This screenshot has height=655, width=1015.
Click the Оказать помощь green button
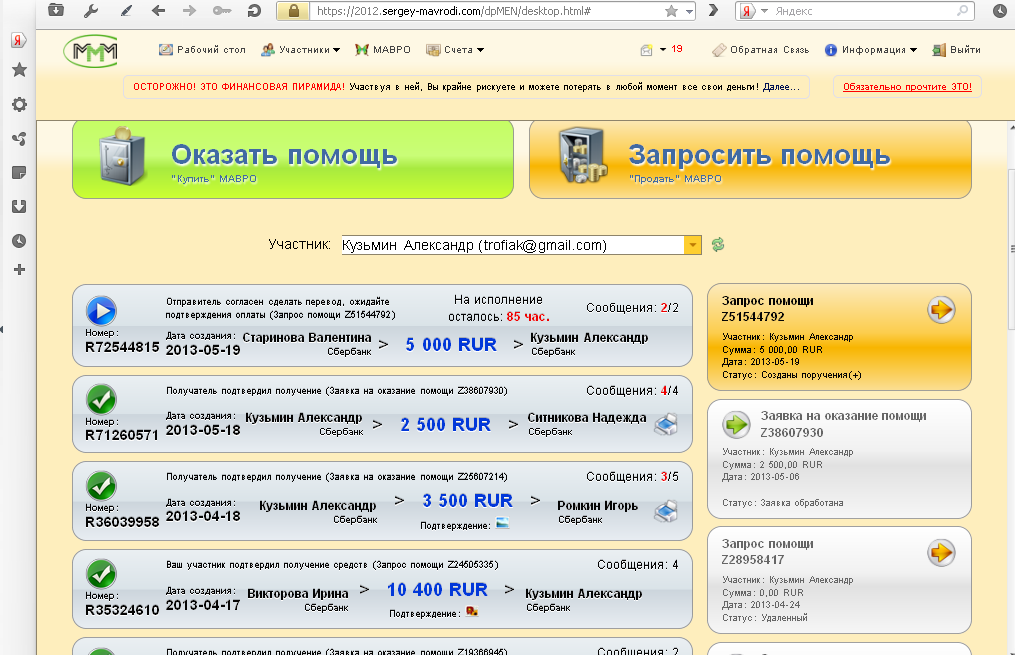293,159
